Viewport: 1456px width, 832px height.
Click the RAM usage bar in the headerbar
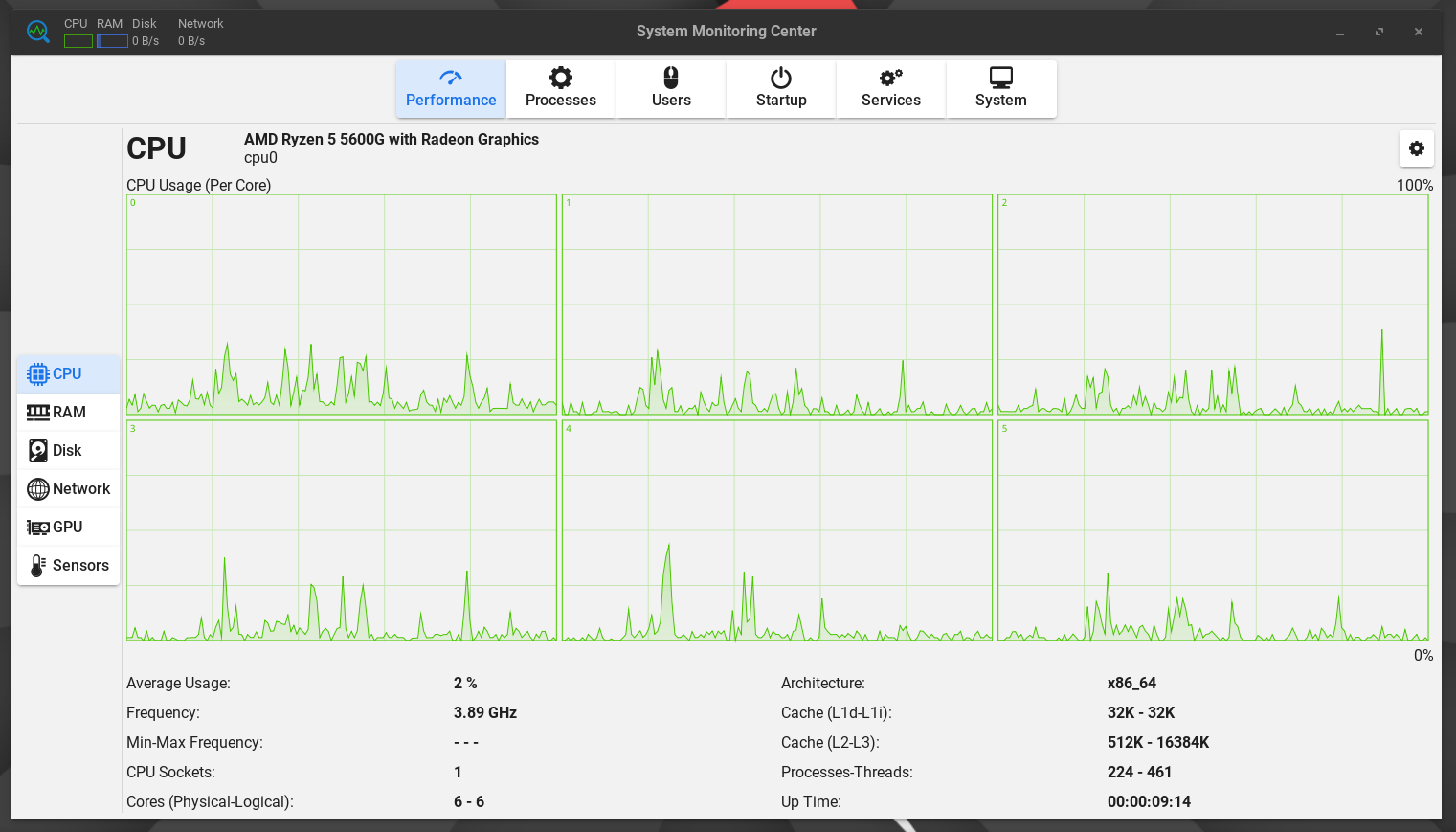[112, 40]
